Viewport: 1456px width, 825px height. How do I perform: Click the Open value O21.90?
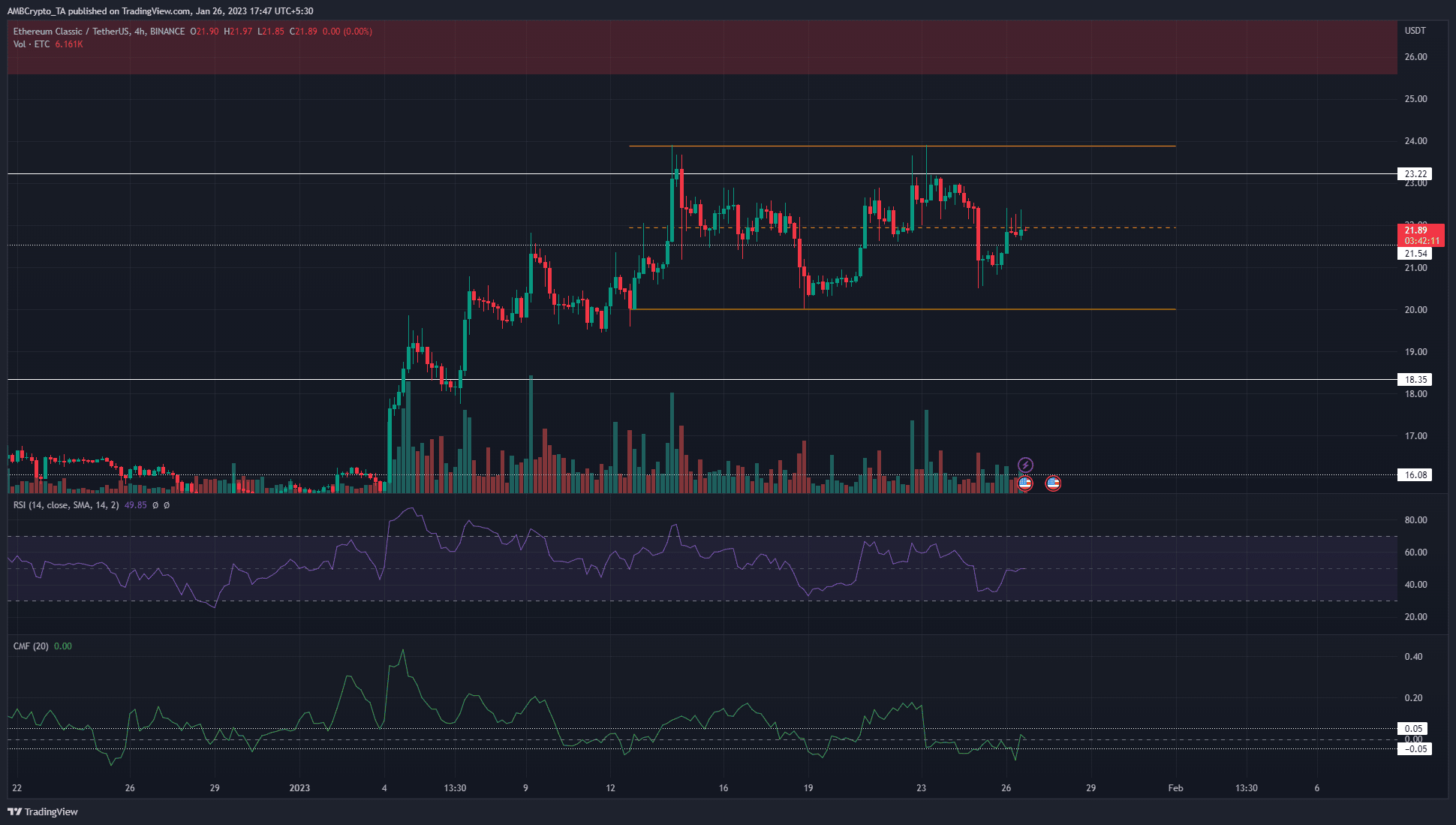204,32
